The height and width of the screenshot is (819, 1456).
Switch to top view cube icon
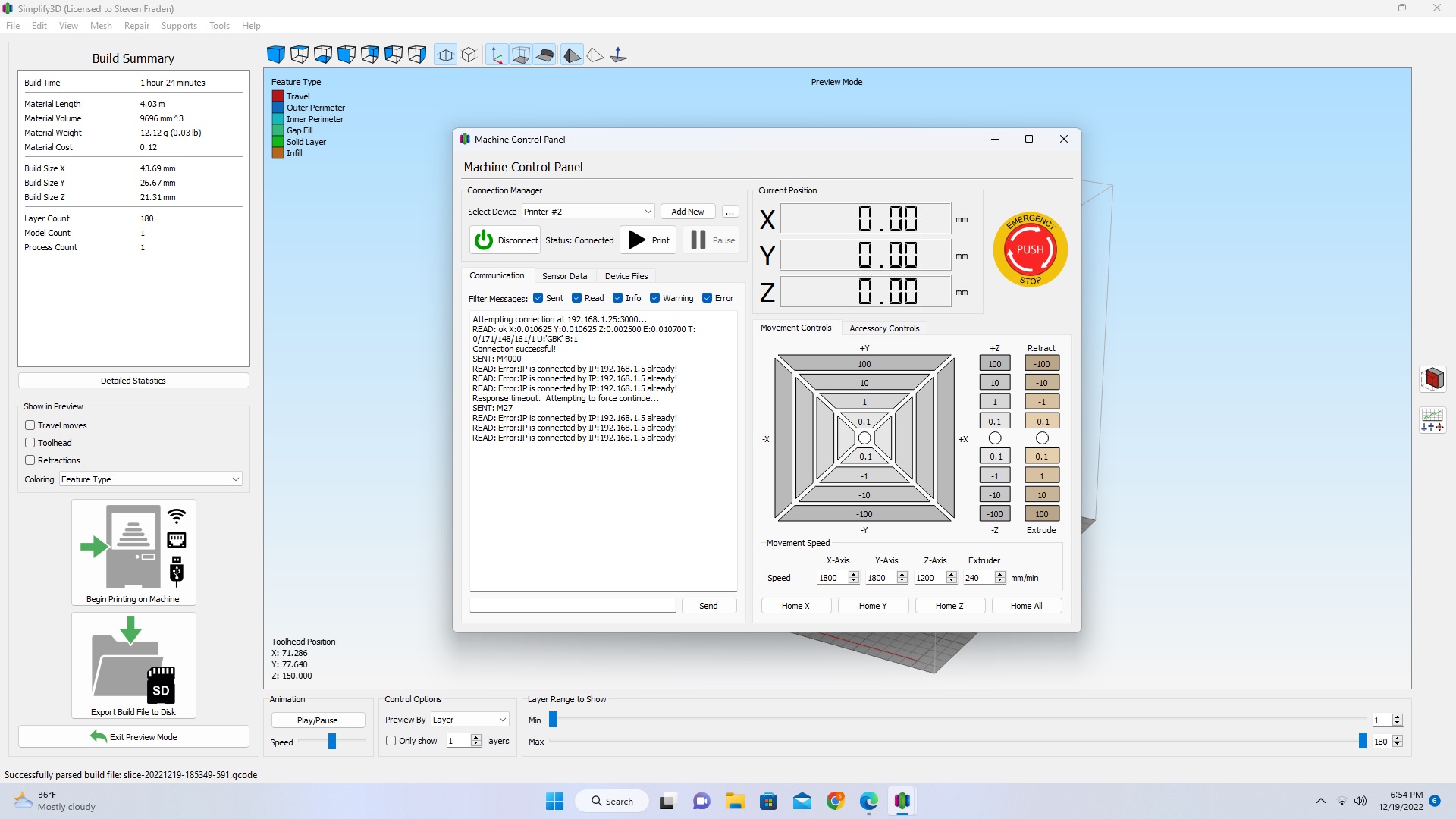300,55
